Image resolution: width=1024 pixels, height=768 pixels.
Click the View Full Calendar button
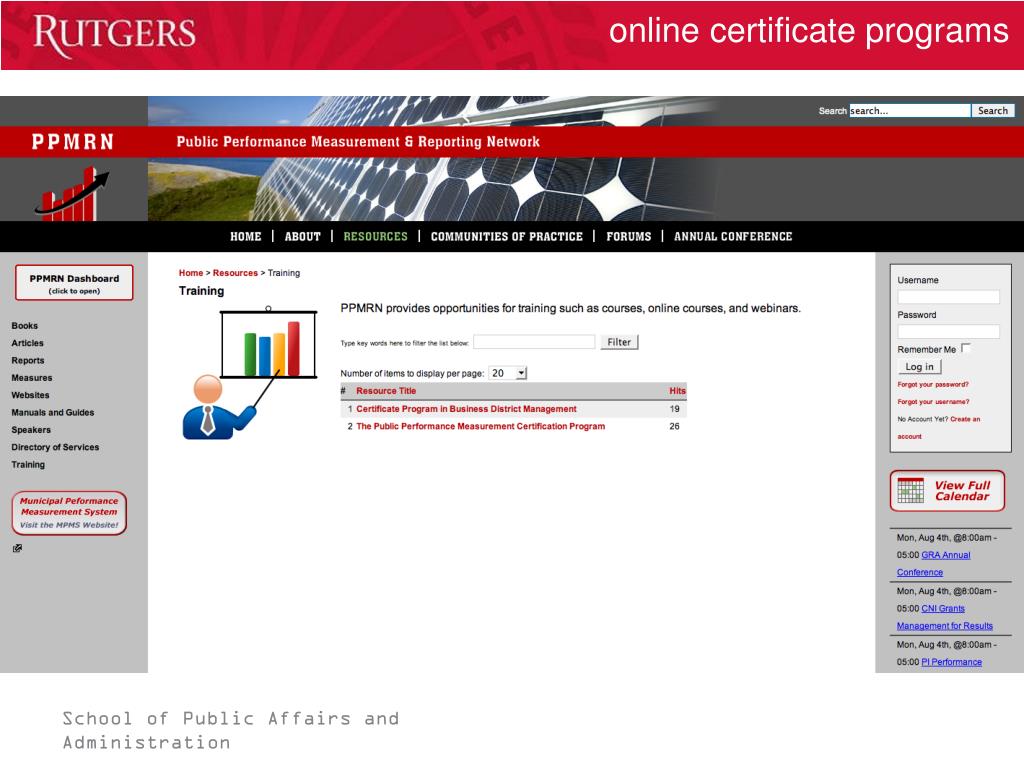947,490
